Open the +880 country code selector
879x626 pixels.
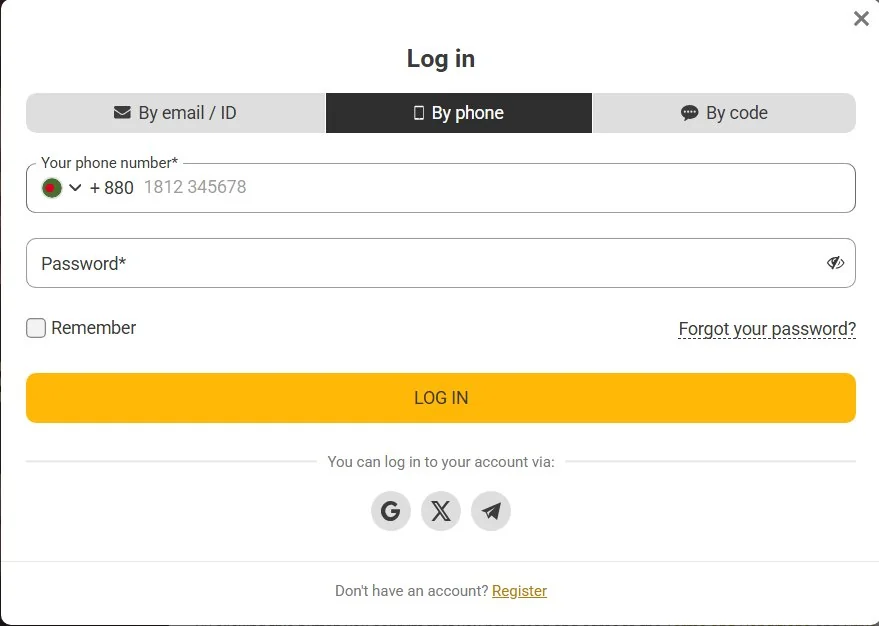[111, 188]
